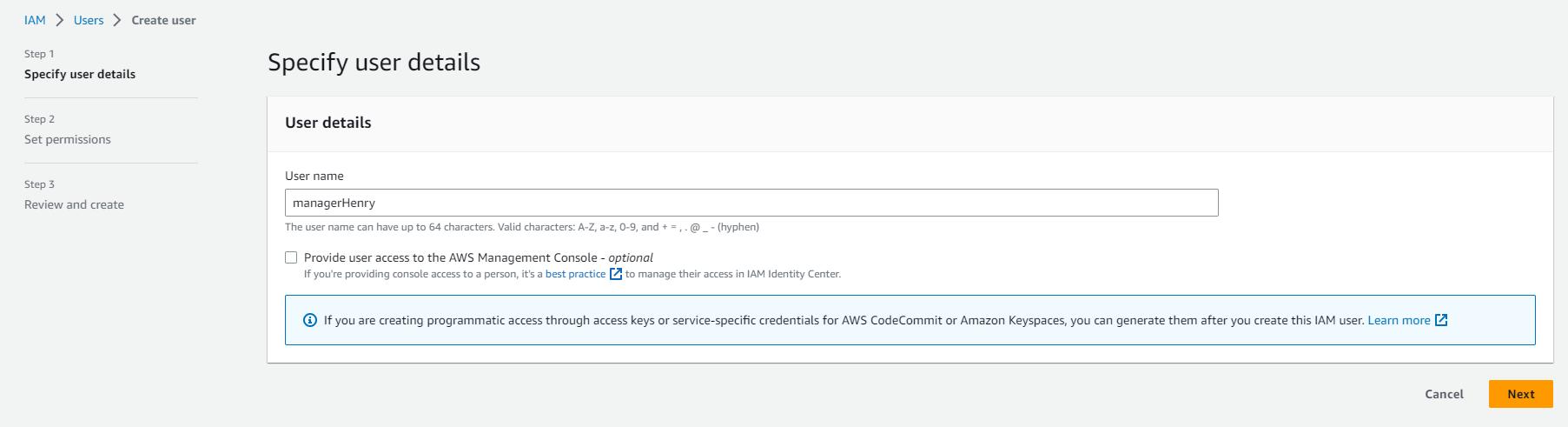Select Step 1 Specify user details
This screenshot has height=427, width=1568.
pos(80,74)
